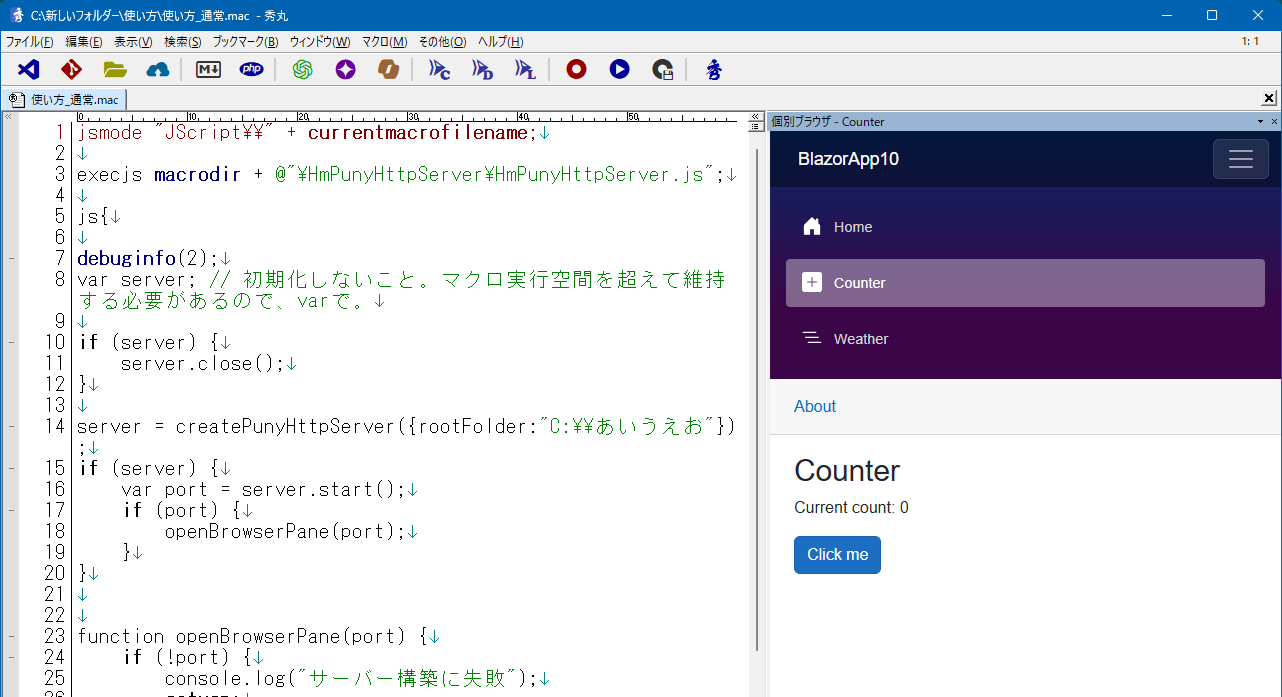Open the About link
This screenshot has width=1282, height=697.
[x=815, y=406]
